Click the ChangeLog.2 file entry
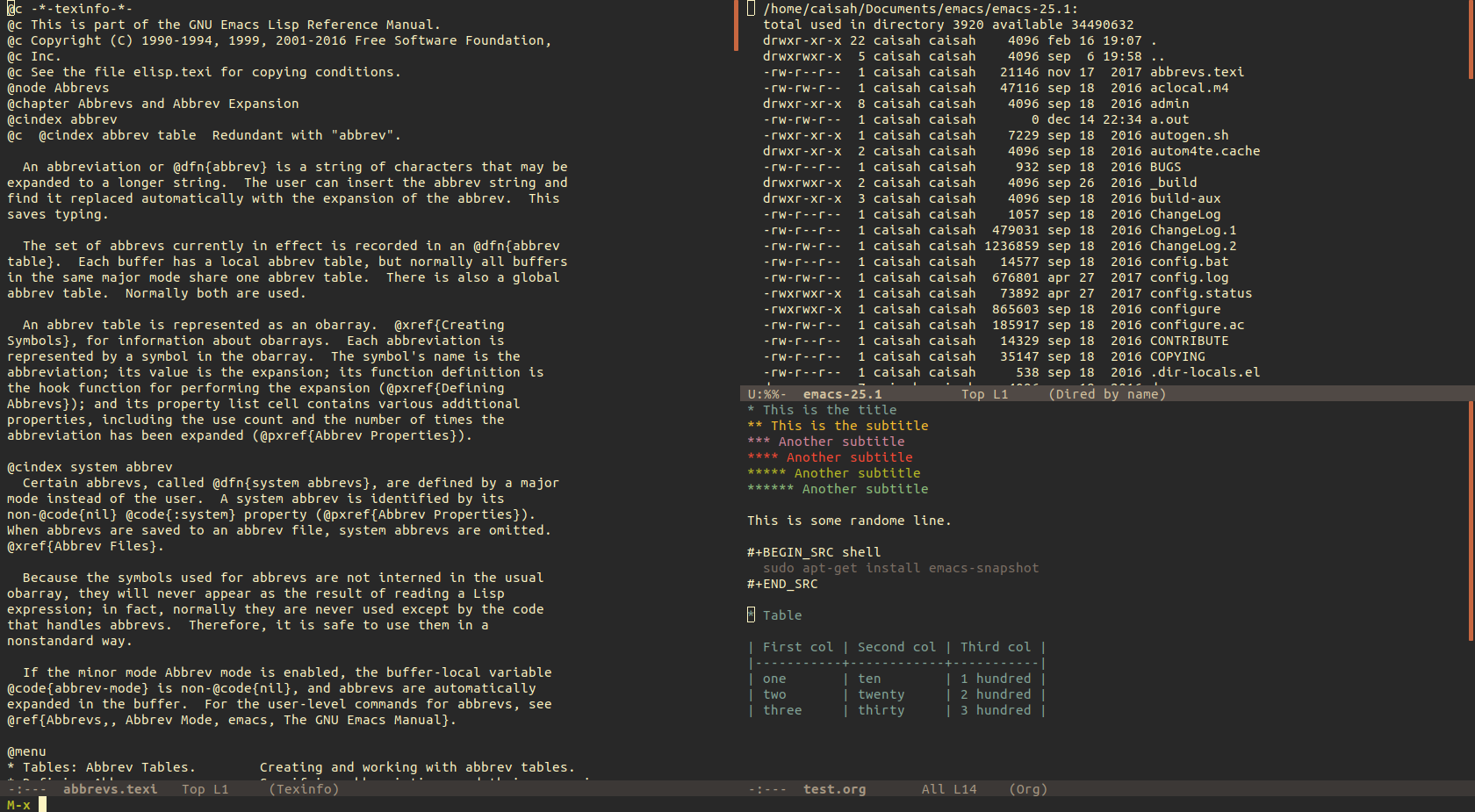 pos(1192,246)
